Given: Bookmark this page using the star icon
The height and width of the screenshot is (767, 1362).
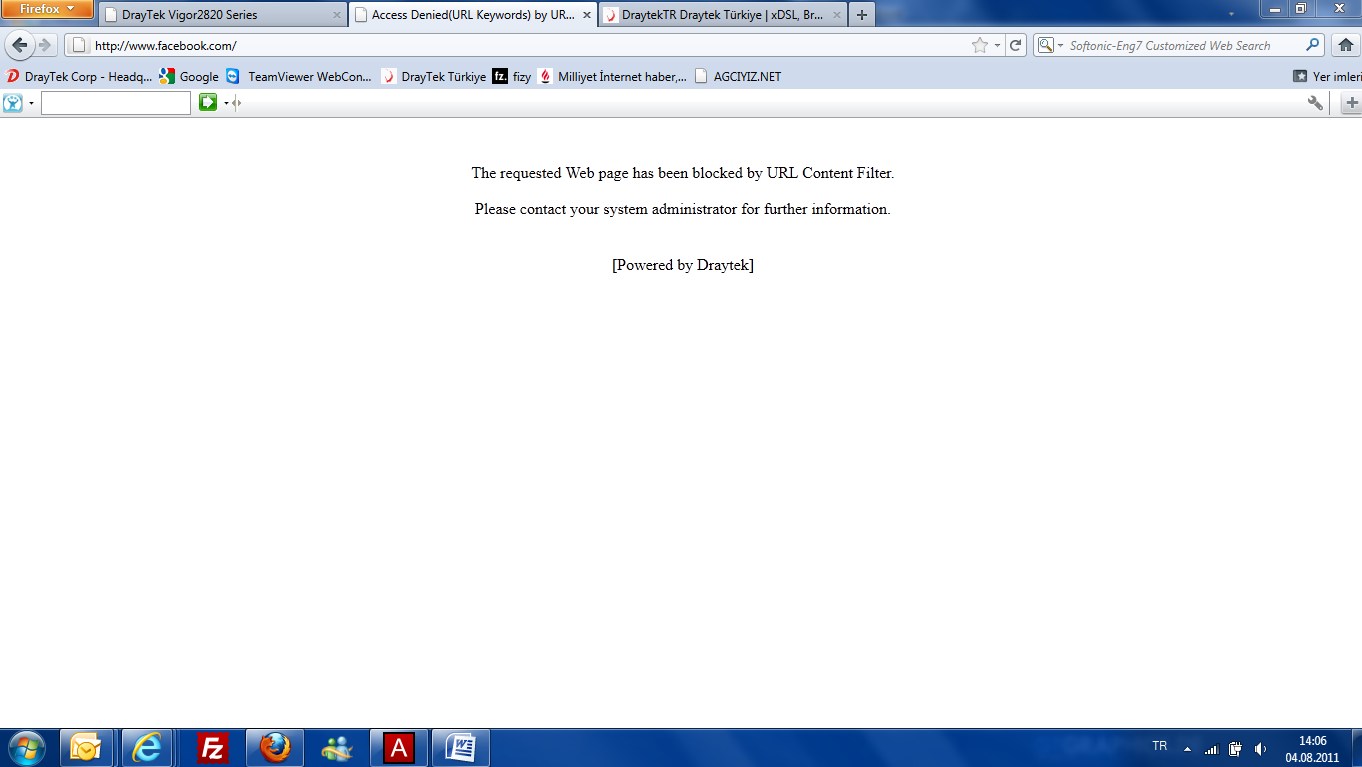Looking at the screenshot, I should [x=980, y=45].
